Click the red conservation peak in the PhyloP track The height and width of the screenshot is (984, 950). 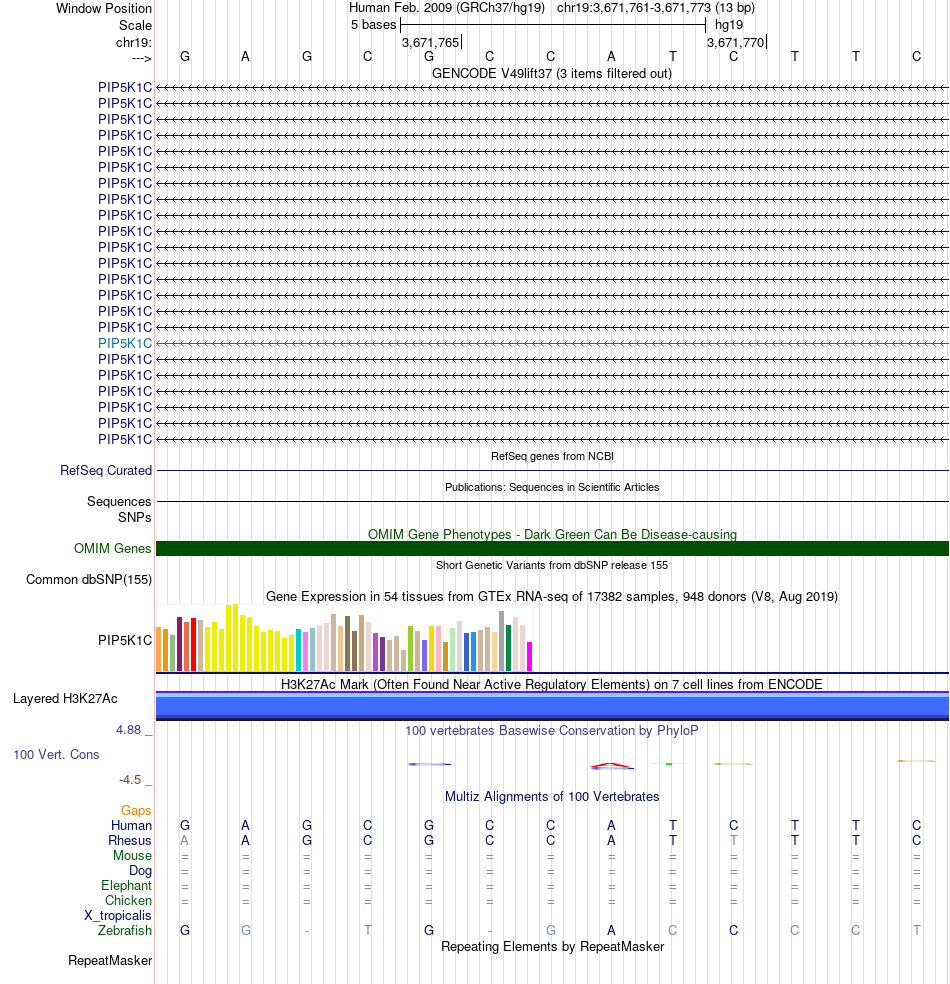coord(611,765)
